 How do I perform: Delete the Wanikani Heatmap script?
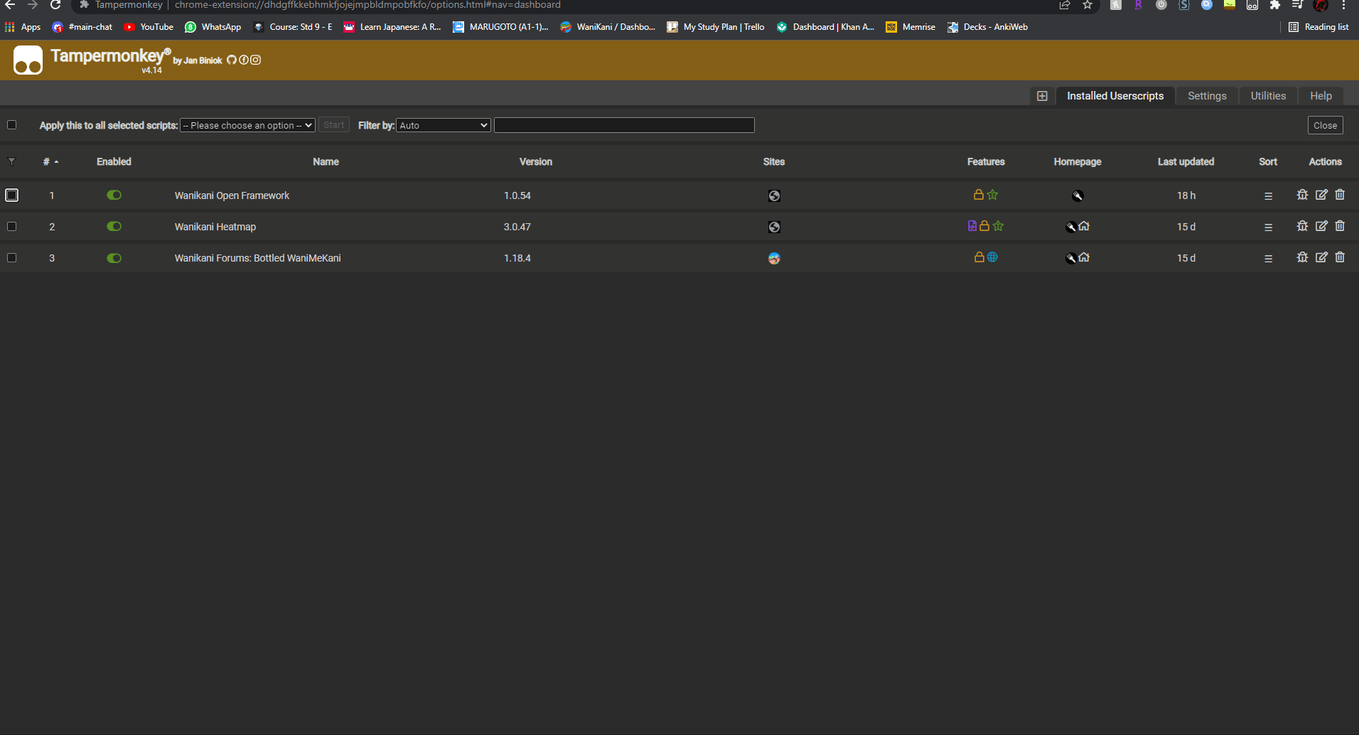1340,226
